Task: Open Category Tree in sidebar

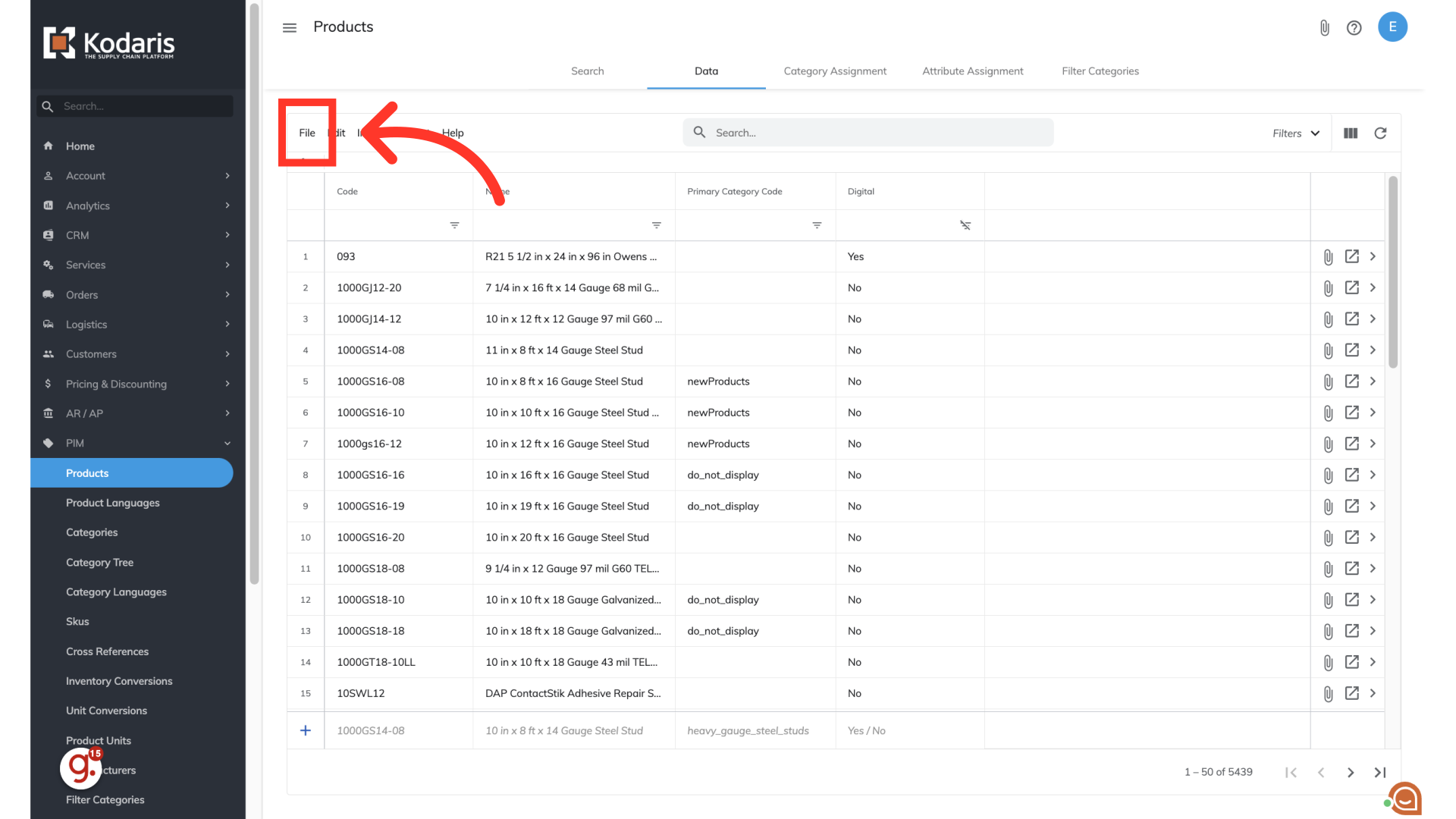Action: (x=99, y=562)
